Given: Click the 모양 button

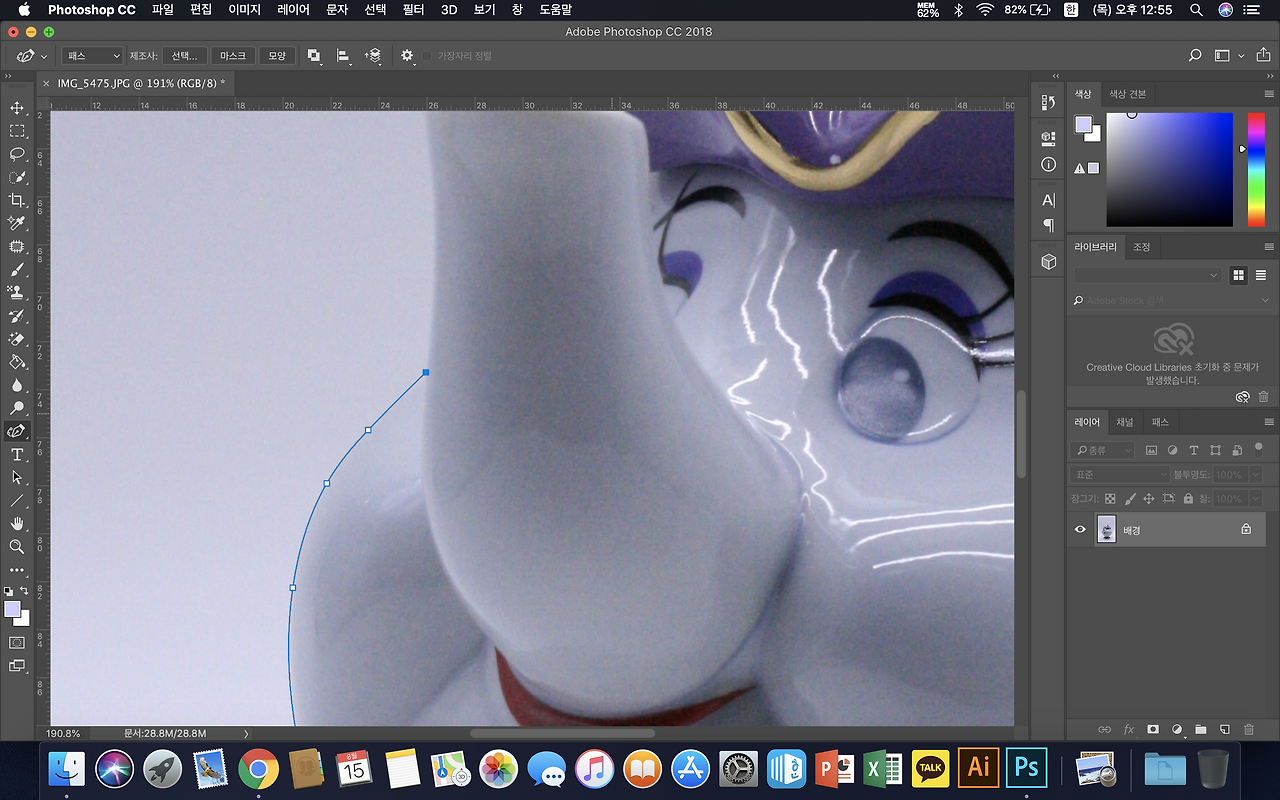Looking at the screenshot, I should point(277,56).
